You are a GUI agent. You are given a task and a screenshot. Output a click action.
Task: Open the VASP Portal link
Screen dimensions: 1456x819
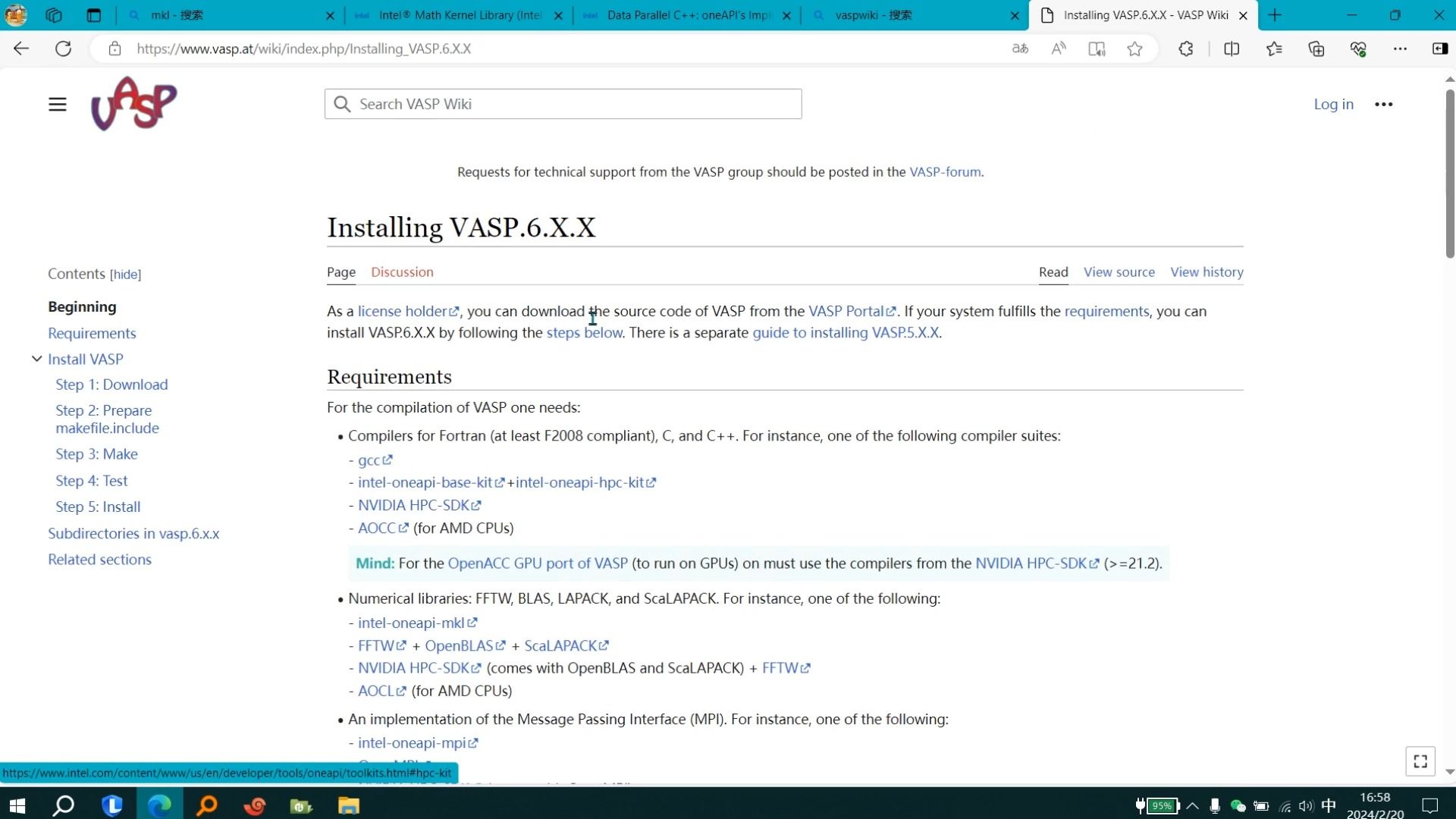click(x=852, y=311)
